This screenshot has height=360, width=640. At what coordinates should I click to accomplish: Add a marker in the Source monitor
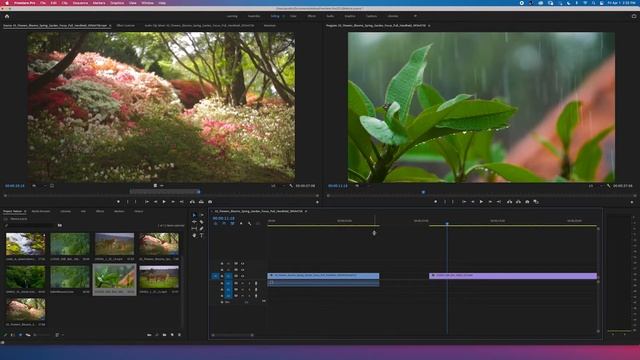(118, 202)
